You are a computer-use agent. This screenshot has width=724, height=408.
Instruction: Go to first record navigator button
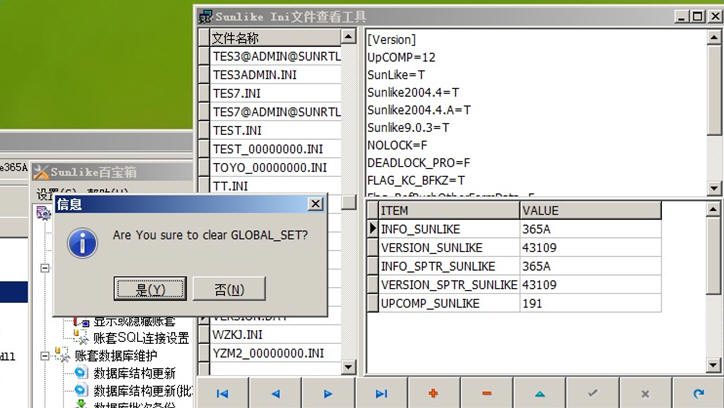(223, 393)
